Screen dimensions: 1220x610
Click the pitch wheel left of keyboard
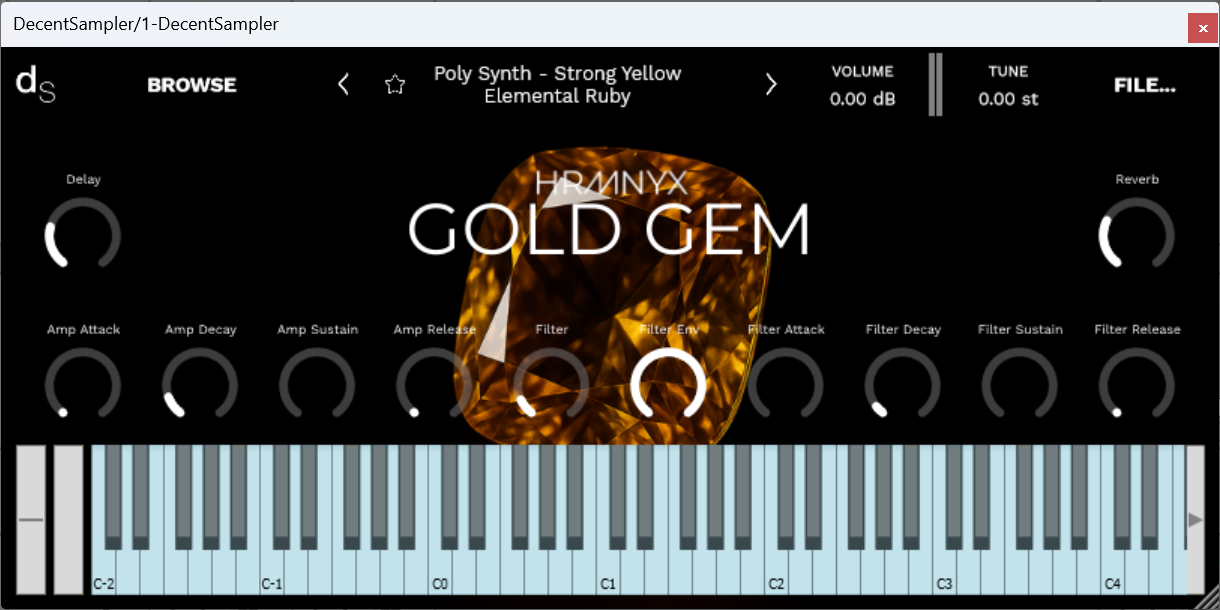[33, 520]
